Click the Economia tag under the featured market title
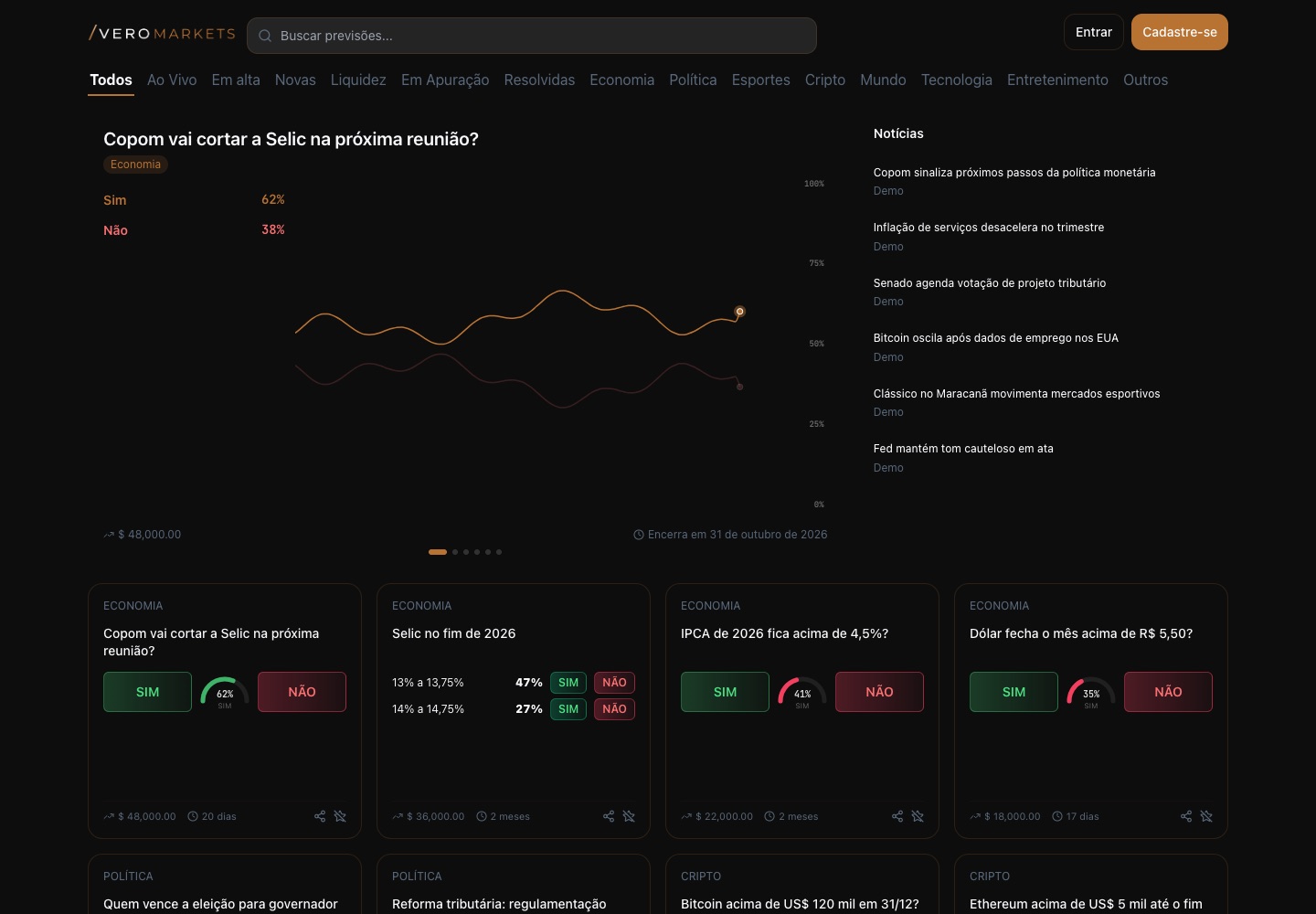1316x914 pixels. (x=135, y=165)
